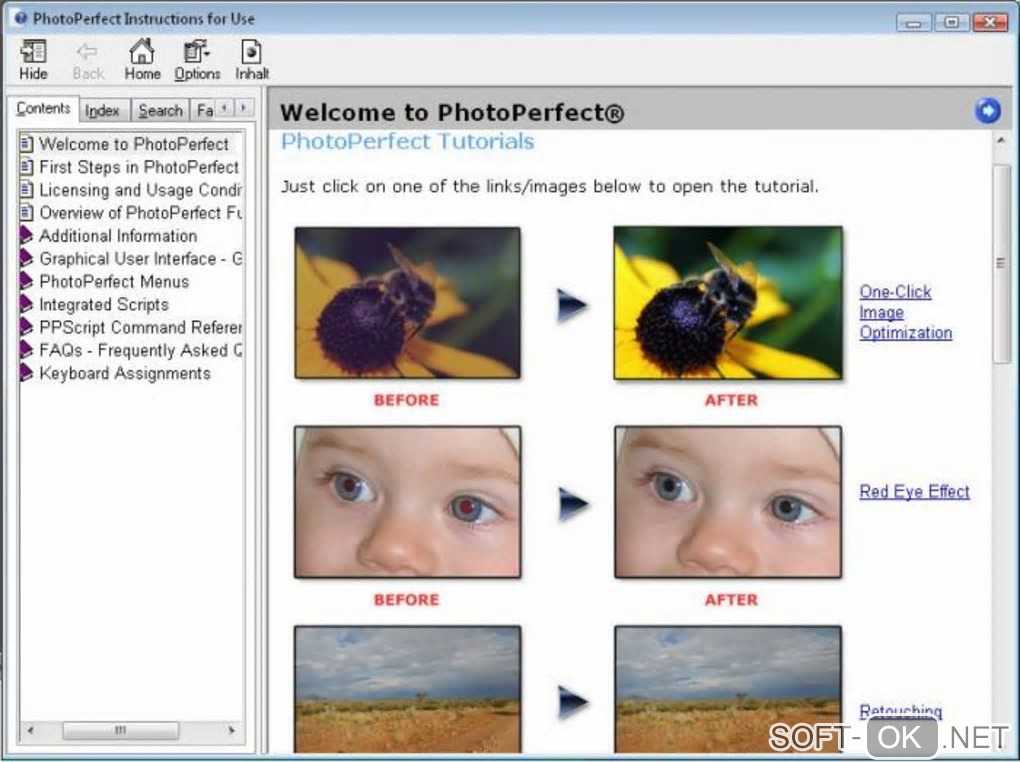Click the right landscape thumbnail
The height and width of the screenshot is (762, 1020).
pyautogui.click(x=728, y=690)
